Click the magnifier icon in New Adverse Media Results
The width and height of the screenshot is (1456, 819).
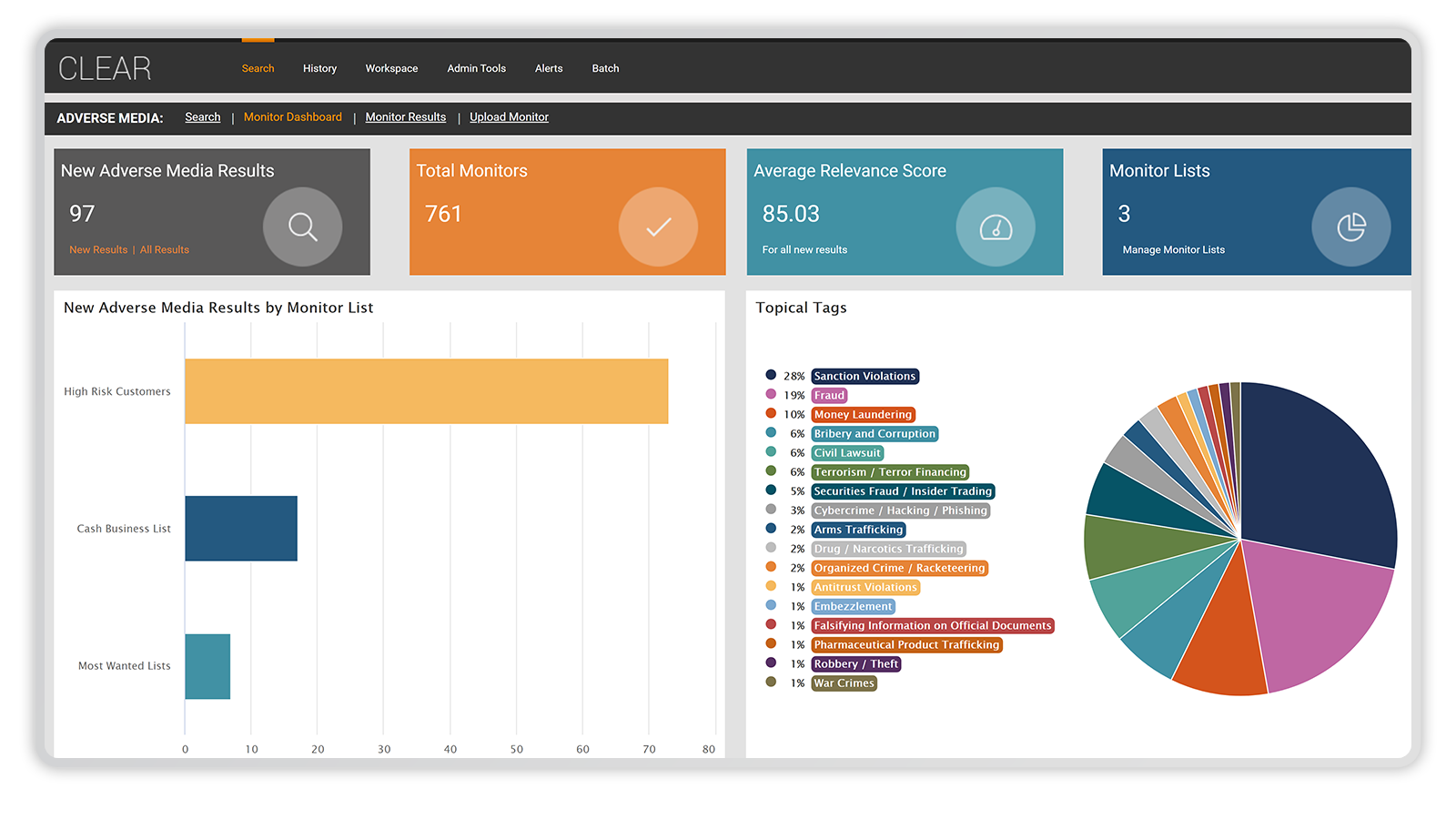tap(302, 227)
